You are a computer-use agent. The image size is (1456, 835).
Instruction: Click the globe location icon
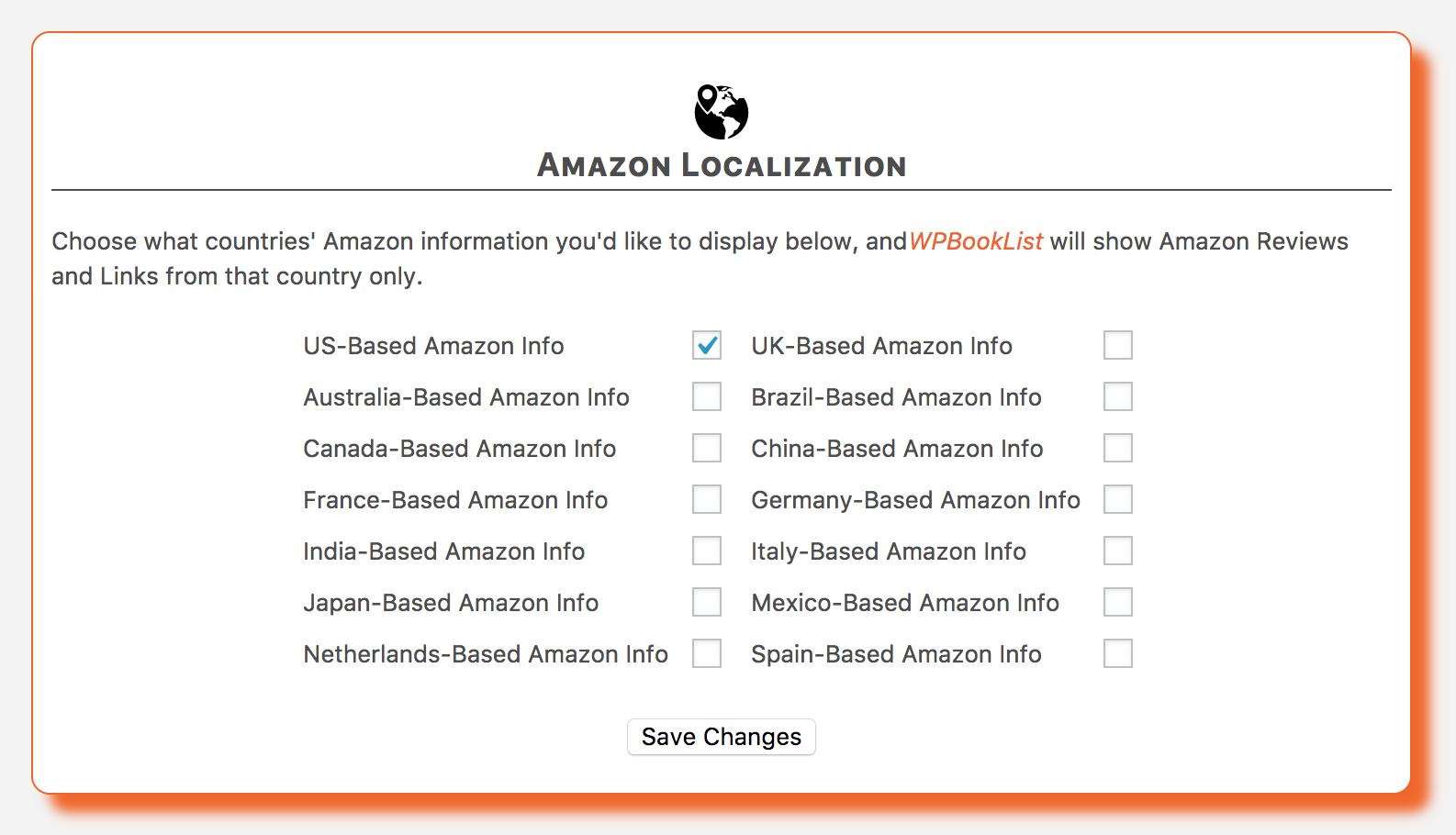[722, 112]
